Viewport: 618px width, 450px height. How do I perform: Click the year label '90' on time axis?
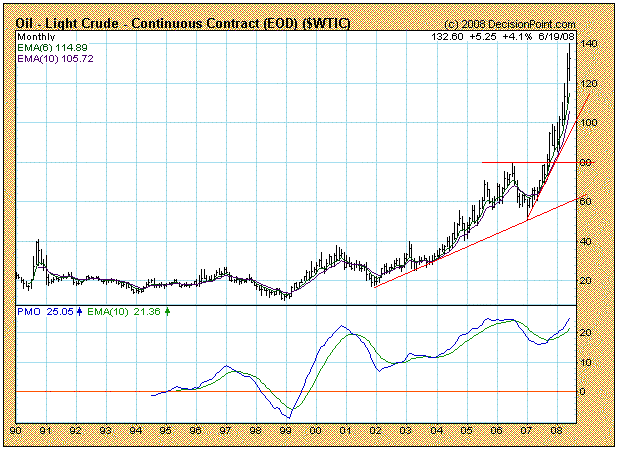[16, 430]
